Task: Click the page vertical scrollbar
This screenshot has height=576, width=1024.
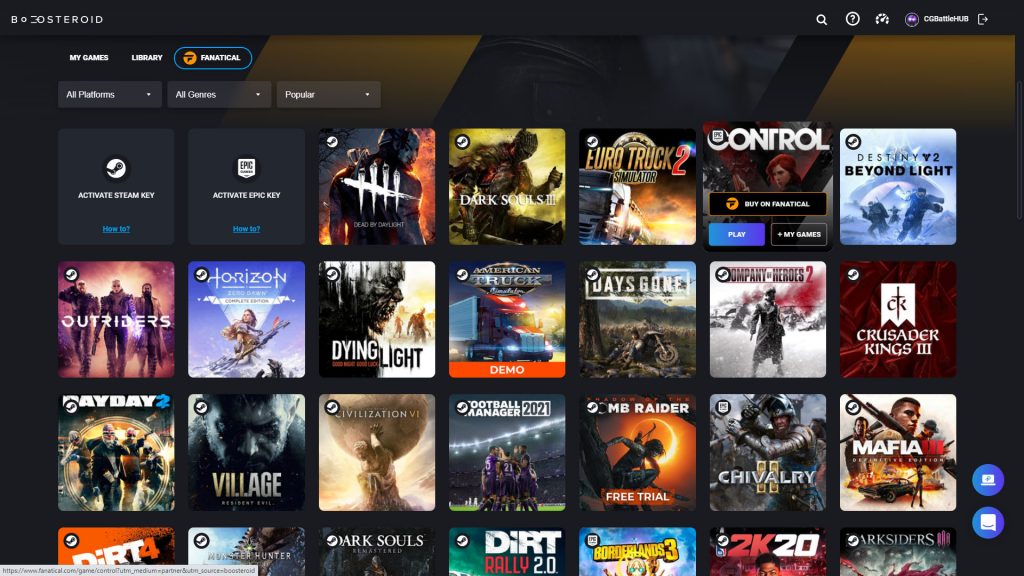Action: coord(1020,150)
